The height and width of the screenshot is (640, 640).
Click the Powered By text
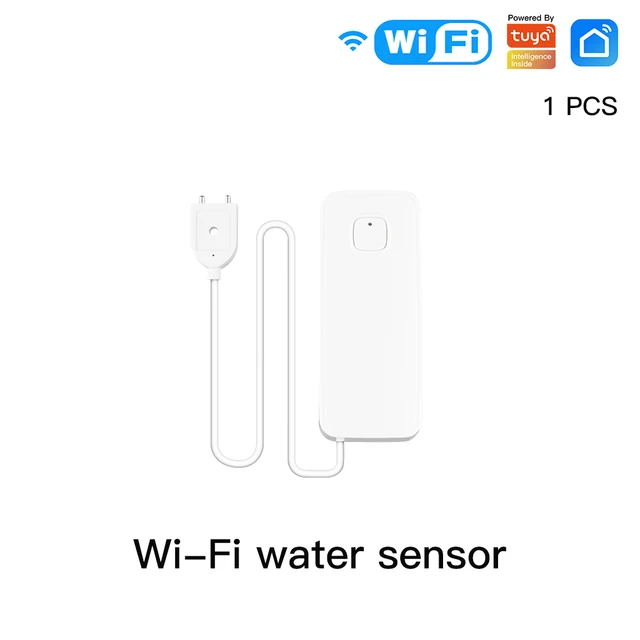[x=531, y=18]
